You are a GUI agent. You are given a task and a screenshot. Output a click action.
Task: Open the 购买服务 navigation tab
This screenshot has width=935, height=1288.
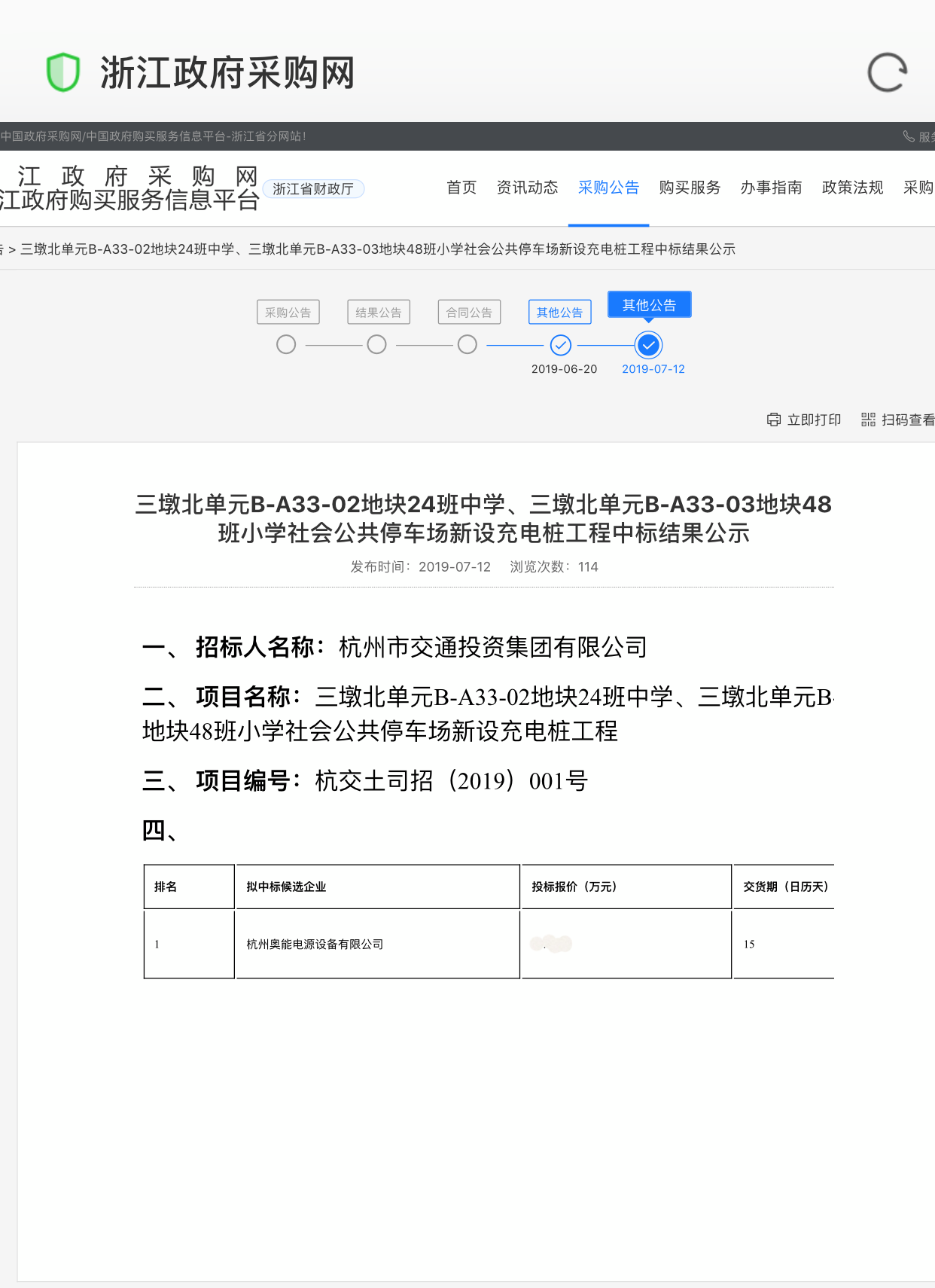(690, 188)
